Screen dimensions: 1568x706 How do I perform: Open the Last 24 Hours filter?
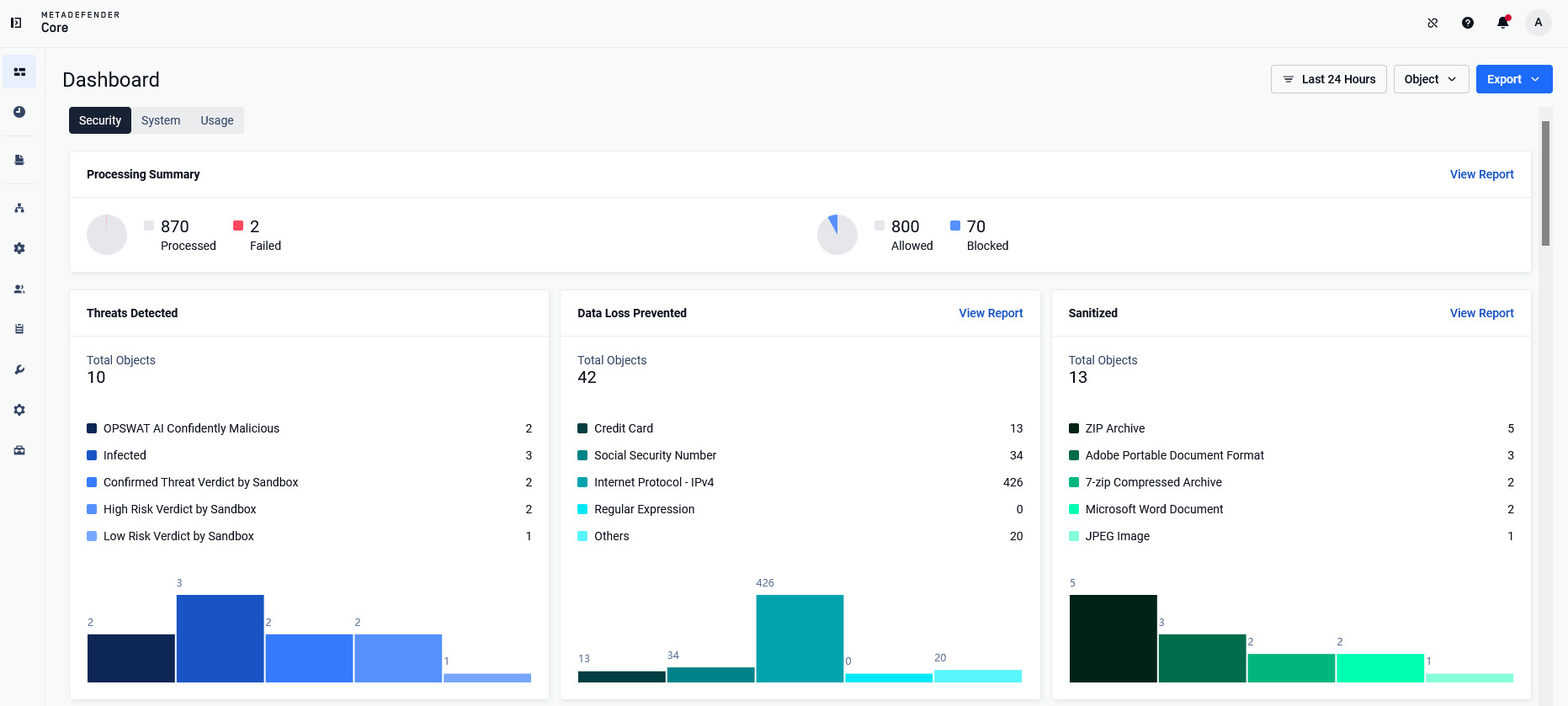1329,79
